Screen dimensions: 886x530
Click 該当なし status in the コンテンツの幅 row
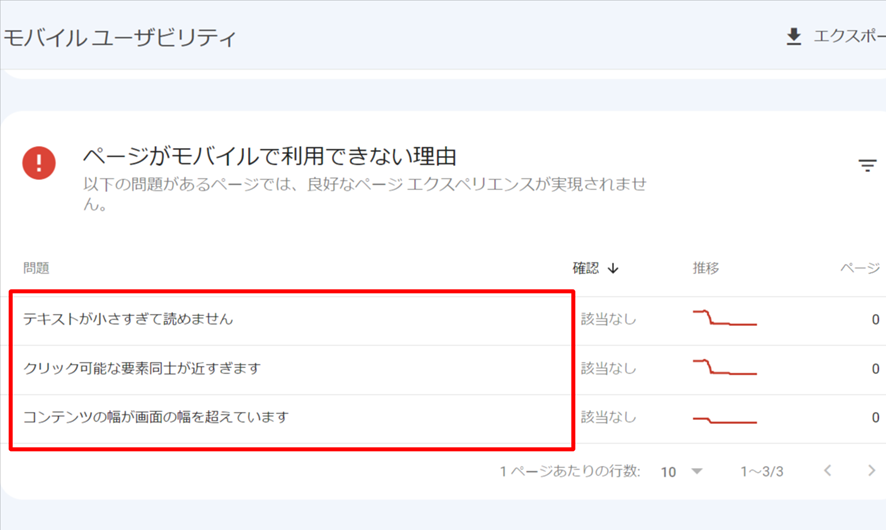coord(609,418)
